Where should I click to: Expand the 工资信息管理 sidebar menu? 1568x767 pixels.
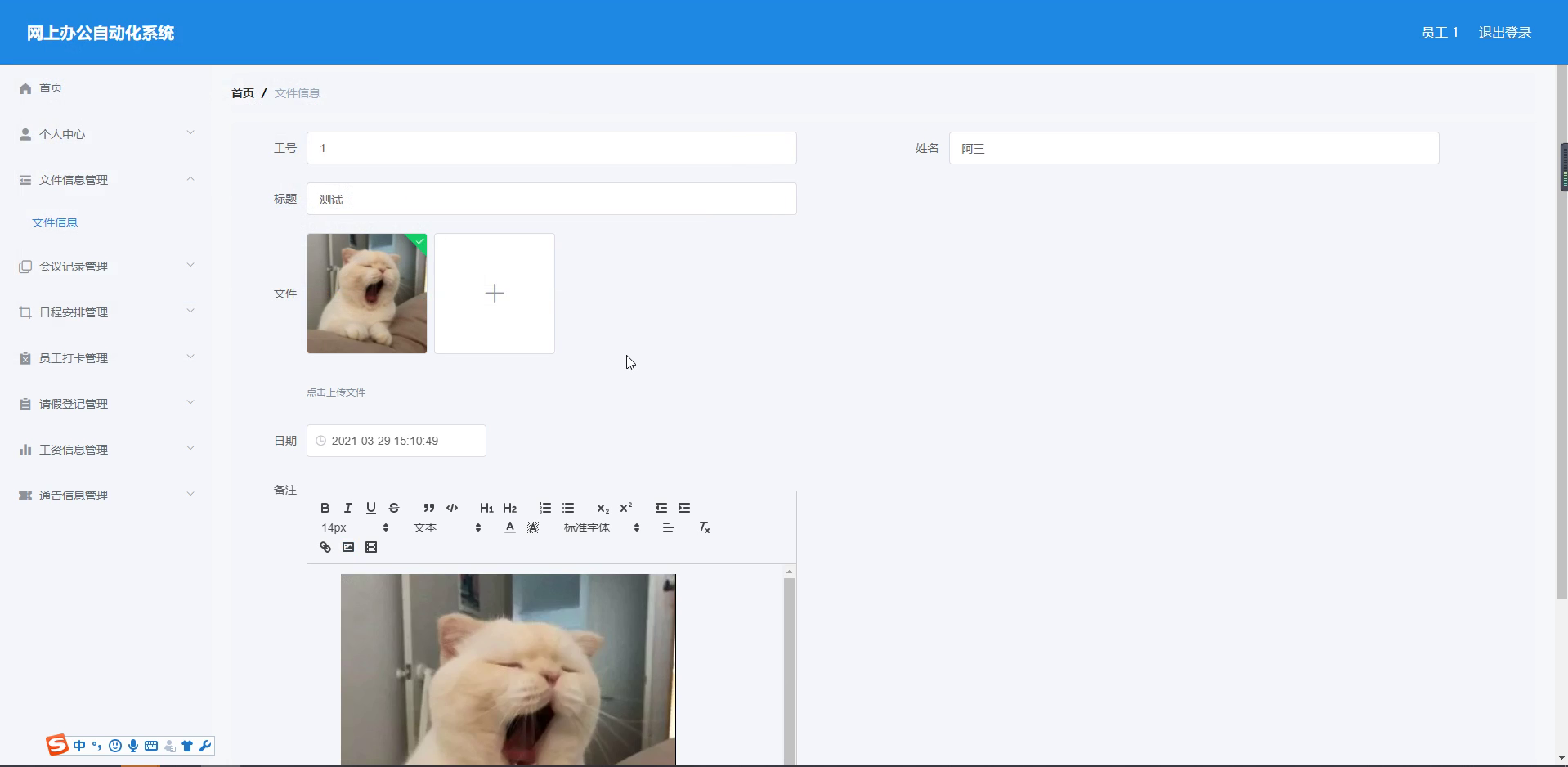tap(105, 449)
